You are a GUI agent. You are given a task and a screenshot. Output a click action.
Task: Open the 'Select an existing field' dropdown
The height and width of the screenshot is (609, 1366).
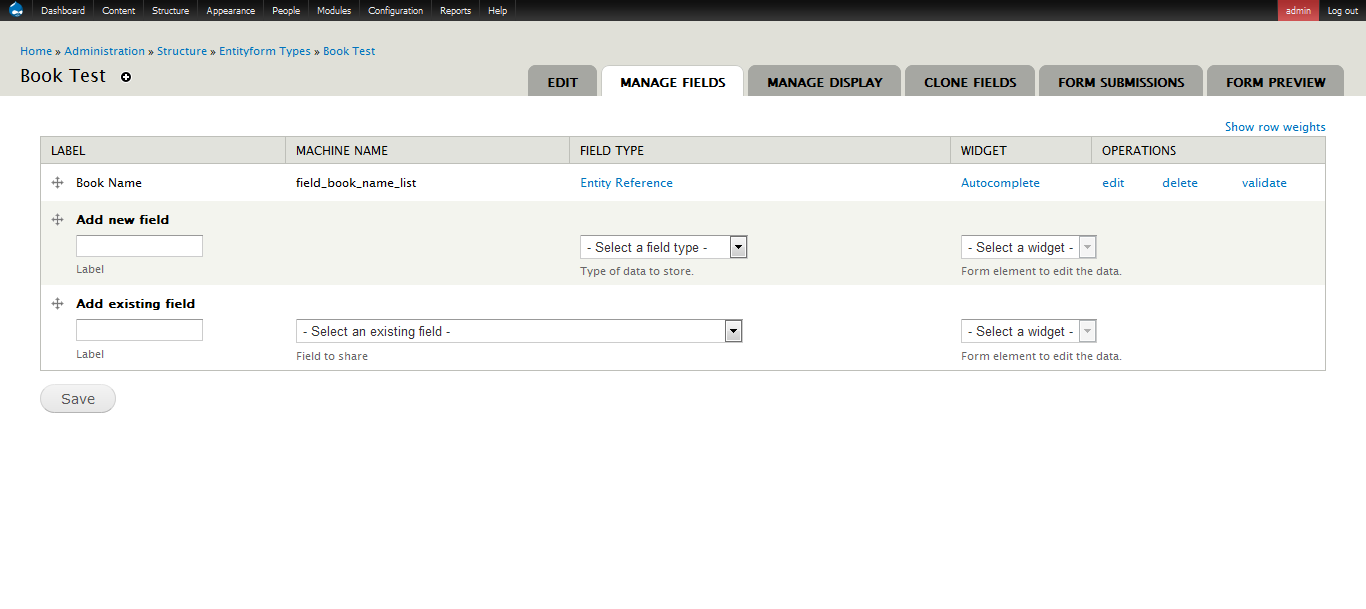[518, 331]
